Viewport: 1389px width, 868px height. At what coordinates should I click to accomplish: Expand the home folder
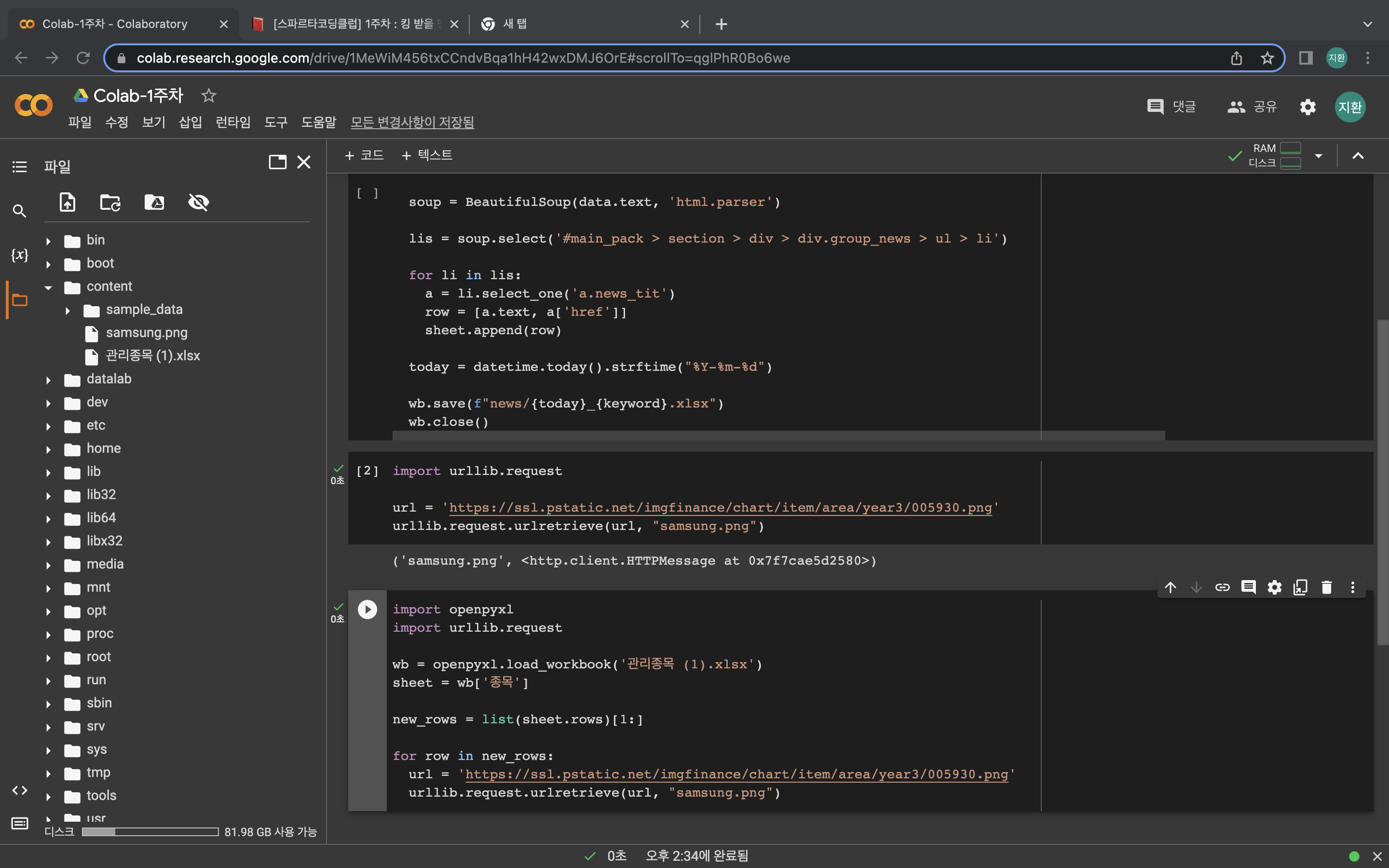[x=48, y=449]
